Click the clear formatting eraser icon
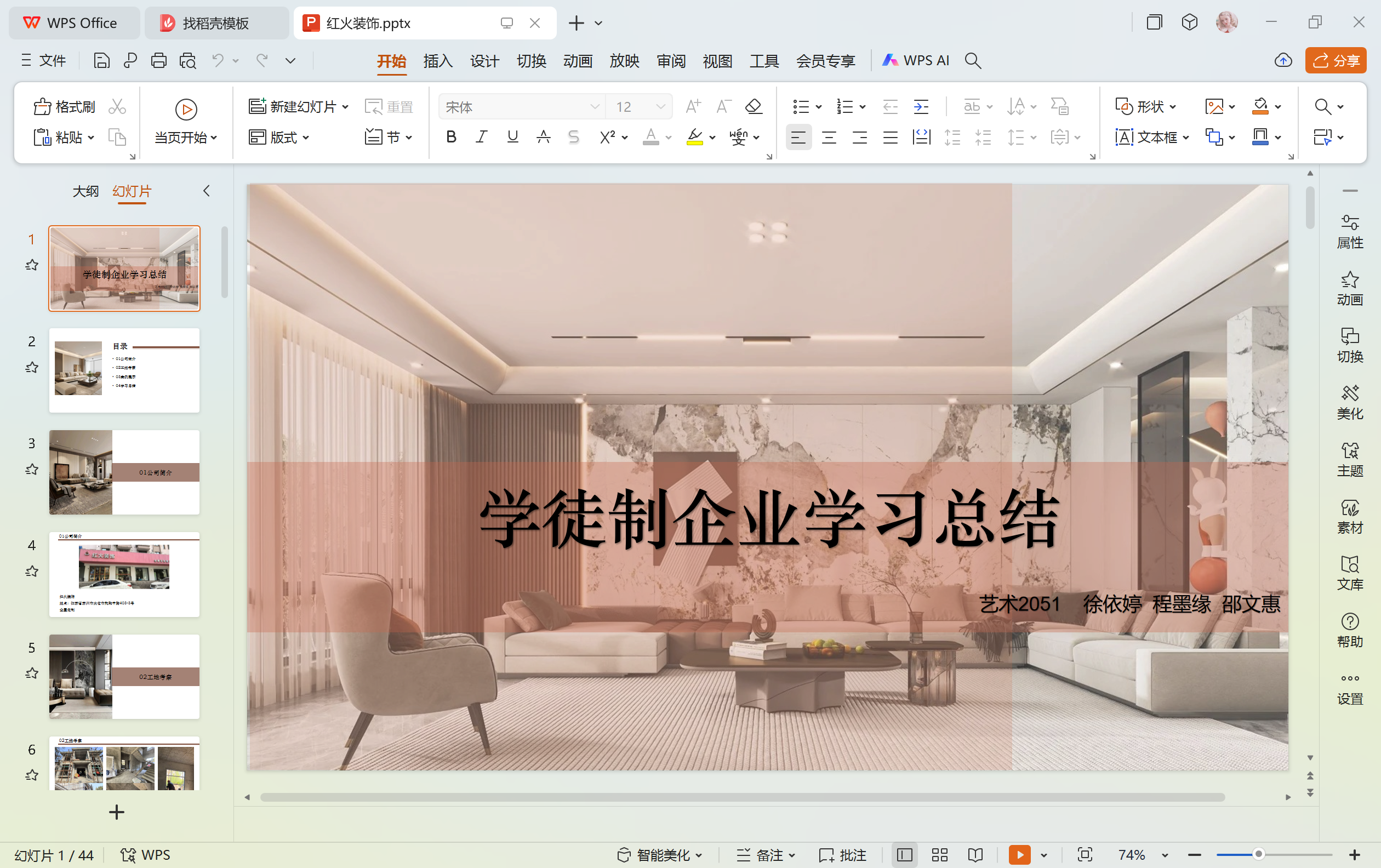This screenshot has width=1381, height=868. [x=753, y=107]
